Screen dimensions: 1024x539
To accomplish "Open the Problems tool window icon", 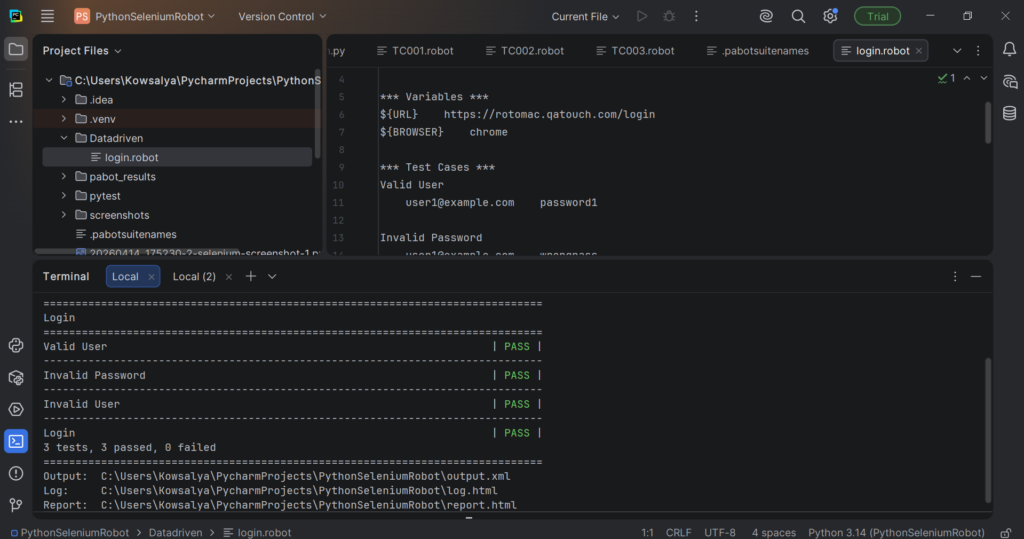I will tap(16, 473).
